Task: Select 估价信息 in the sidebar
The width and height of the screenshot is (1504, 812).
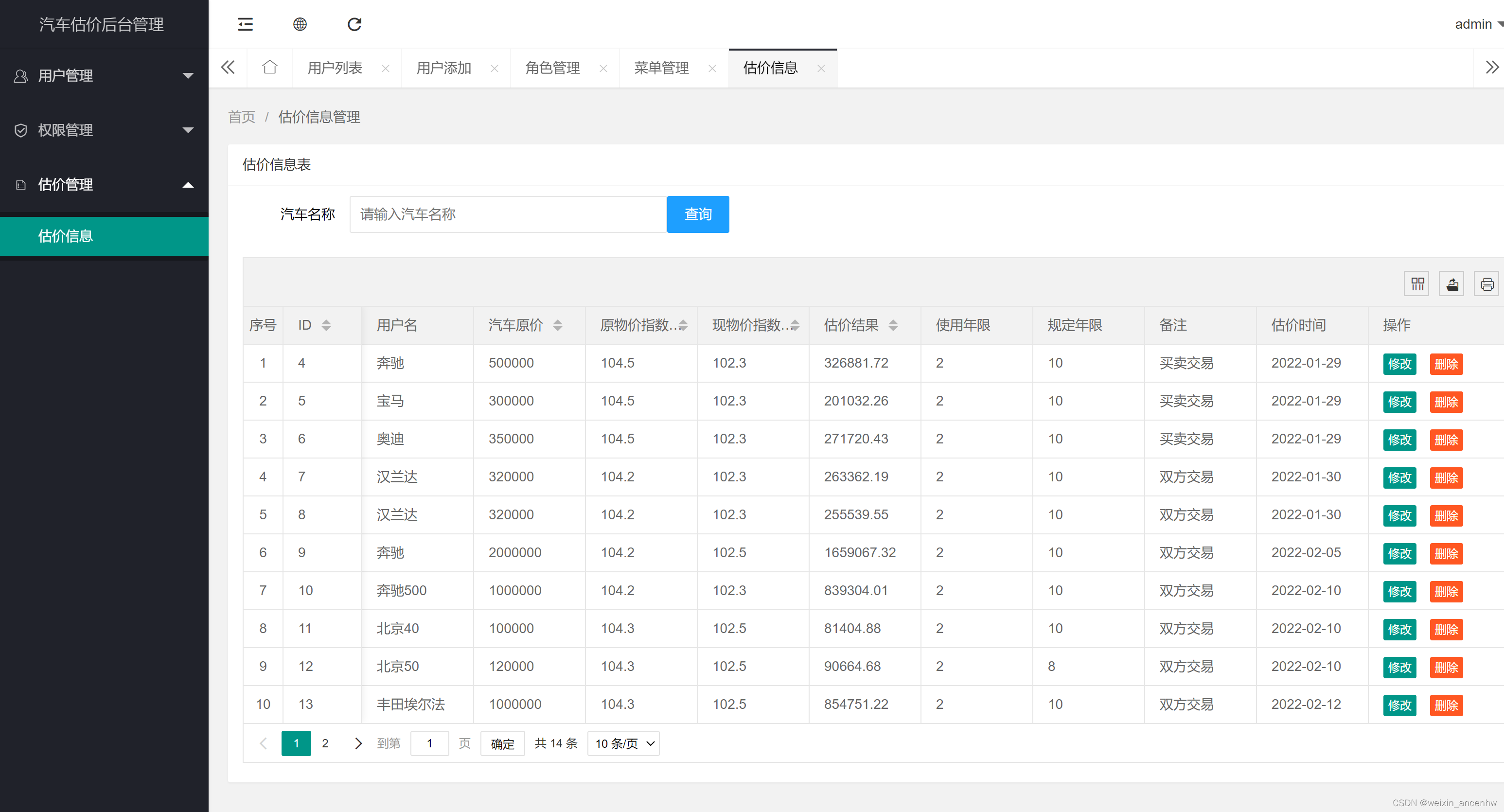Action: point(104,236)
